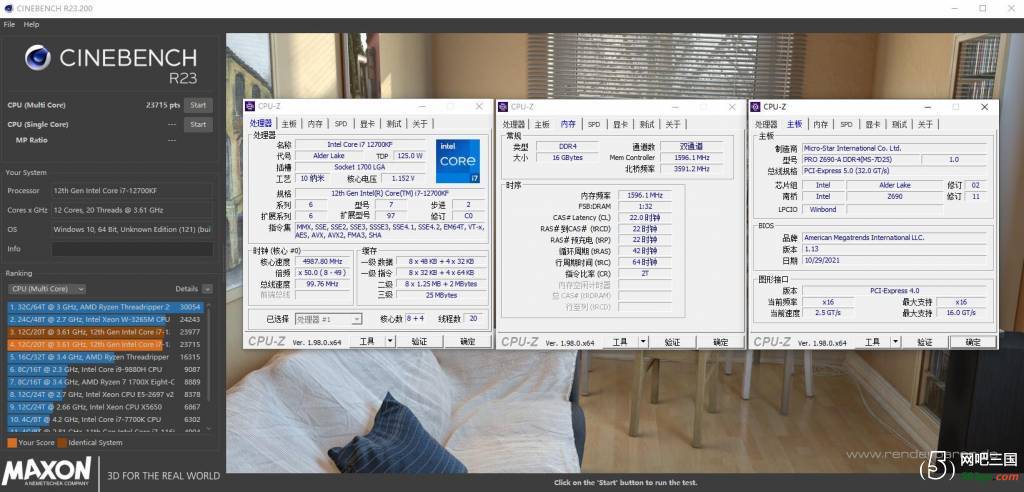This screenshot has height=492, width=1024.
Task: Open the File menu in Cinebench
Action: tap(9, 24)
